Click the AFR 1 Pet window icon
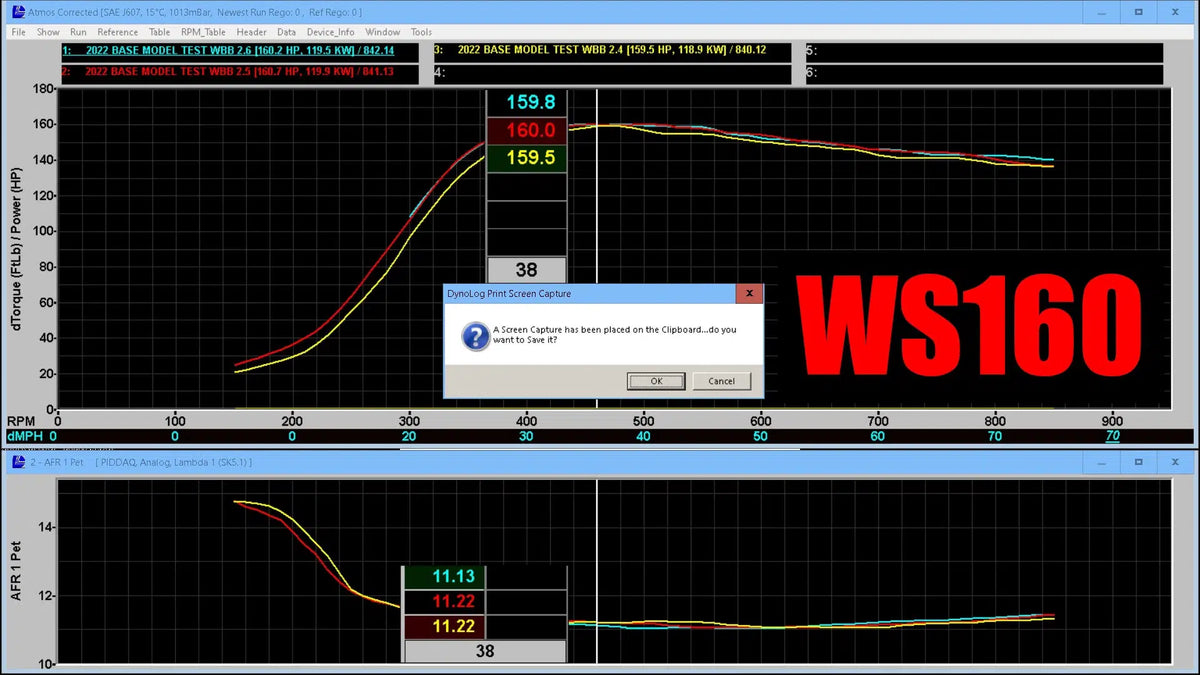Screen dimensions: 1200x675 click(x=18, y=462)
